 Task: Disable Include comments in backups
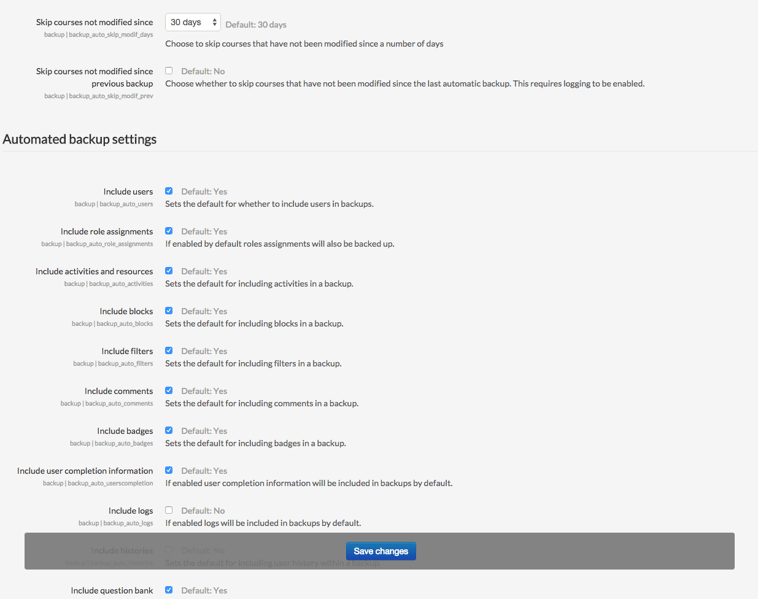(169, 391)
